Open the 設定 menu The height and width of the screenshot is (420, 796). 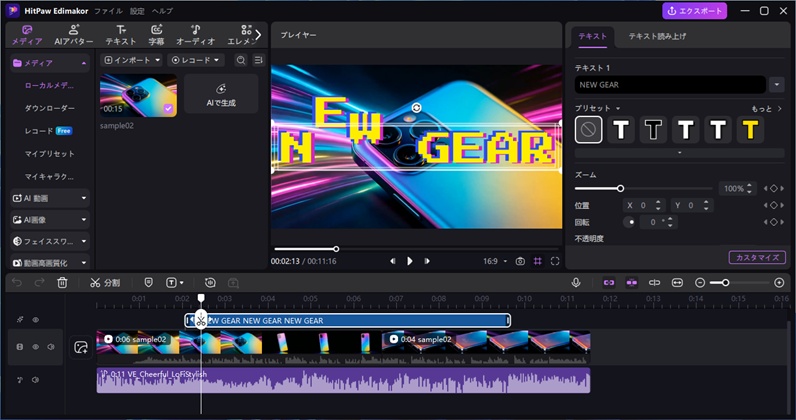click(x=137, y=11)
